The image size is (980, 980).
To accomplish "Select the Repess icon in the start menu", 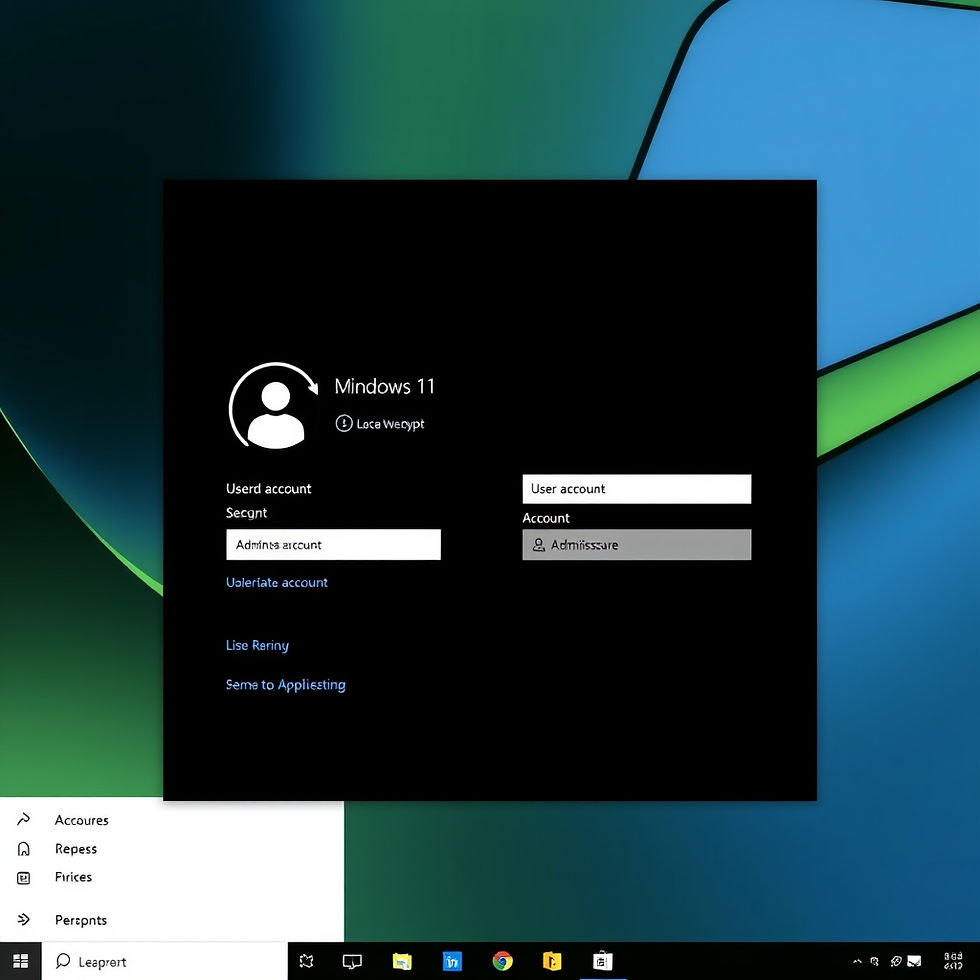I will (24, 849).
